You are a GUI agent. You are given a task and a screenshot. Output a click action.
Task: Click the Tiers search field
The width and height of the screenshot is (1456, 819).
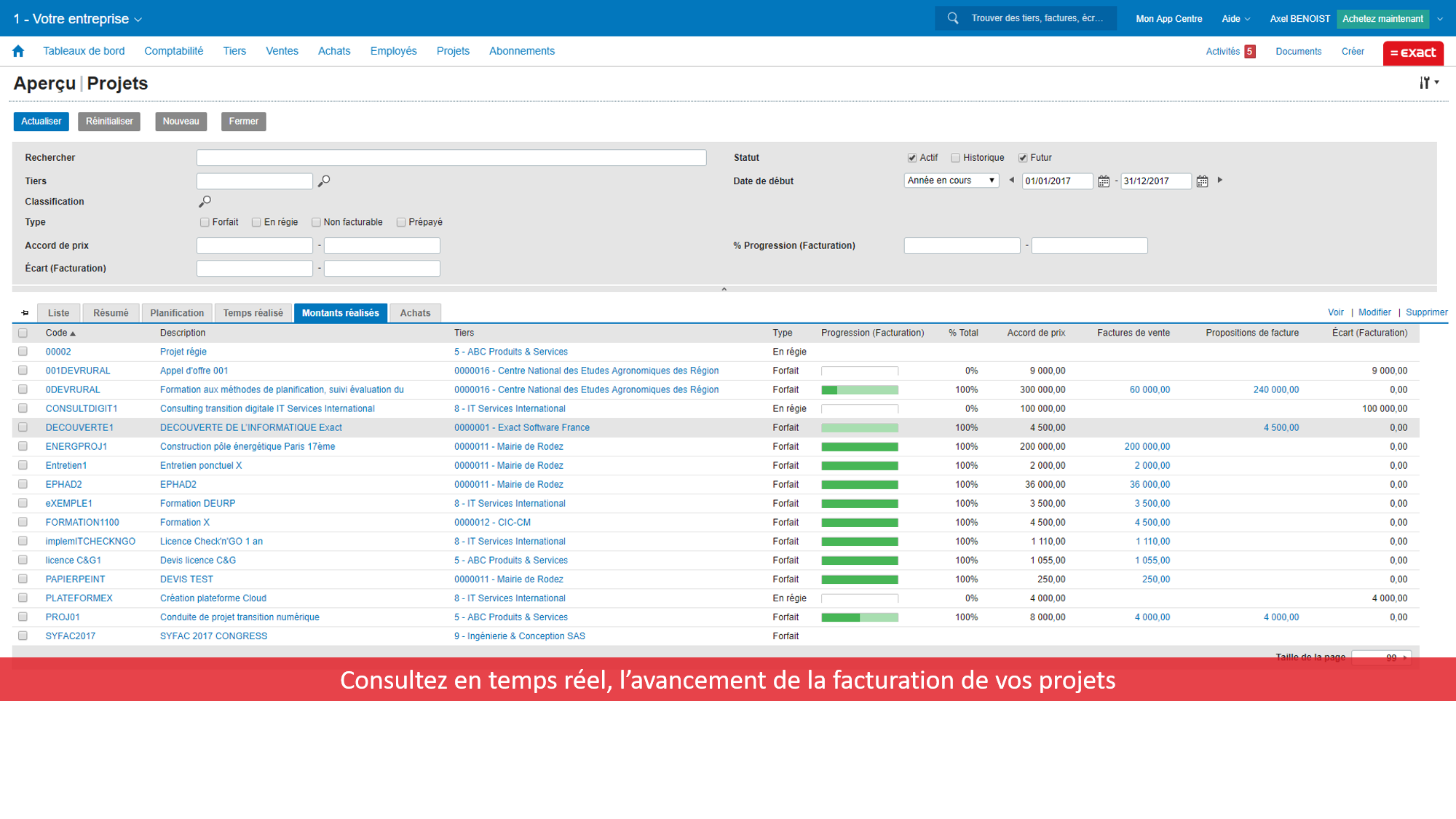click(254, 181)
